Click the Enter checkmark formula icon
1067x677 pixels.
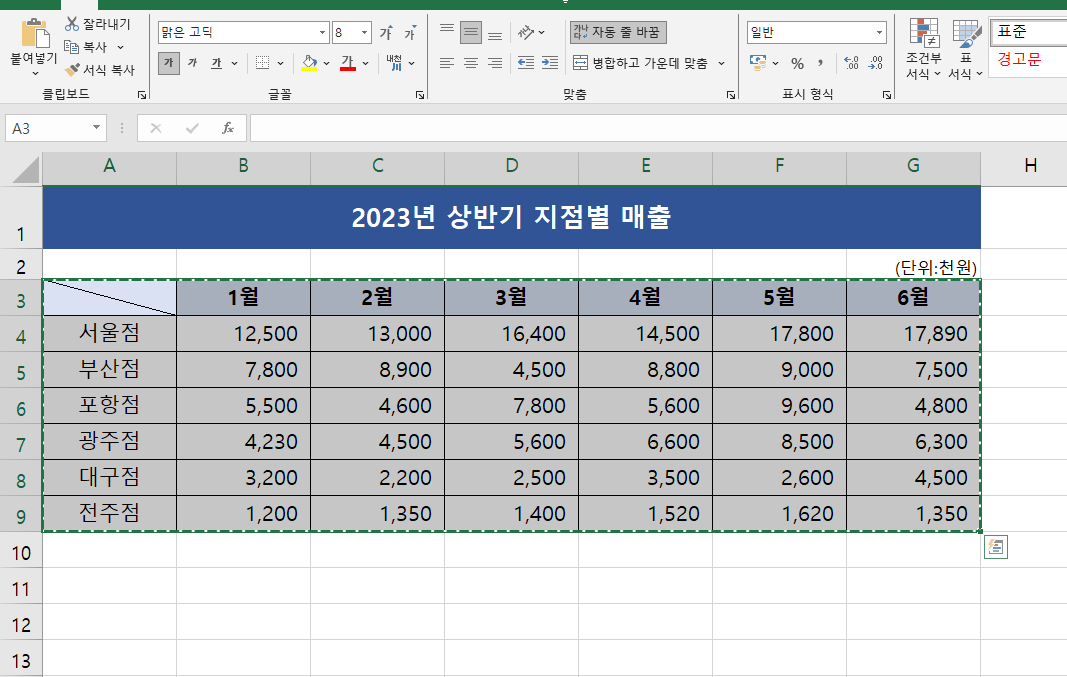[192, 128]
